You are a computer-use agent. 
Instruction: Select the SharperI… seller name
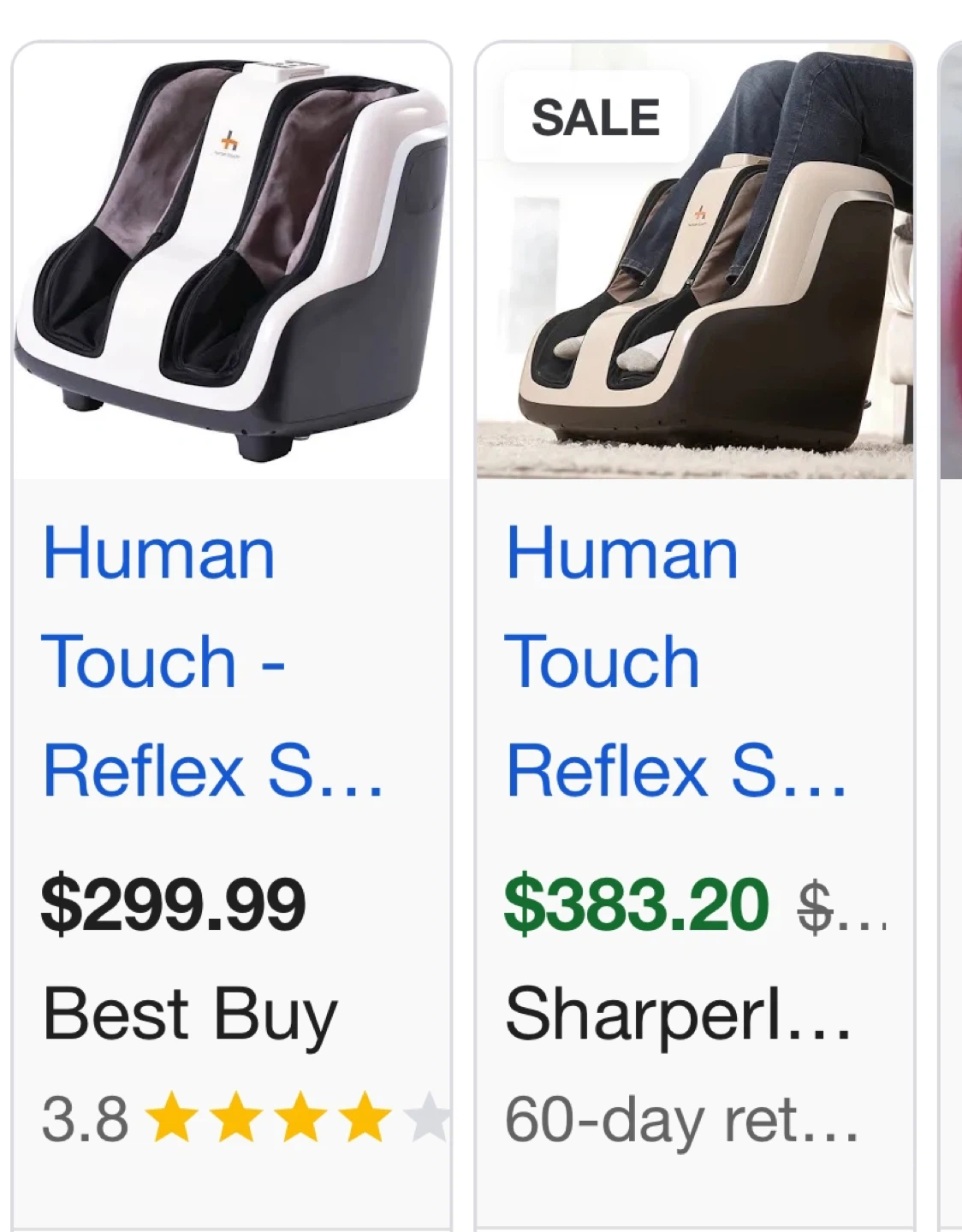tap(678, 1016)
